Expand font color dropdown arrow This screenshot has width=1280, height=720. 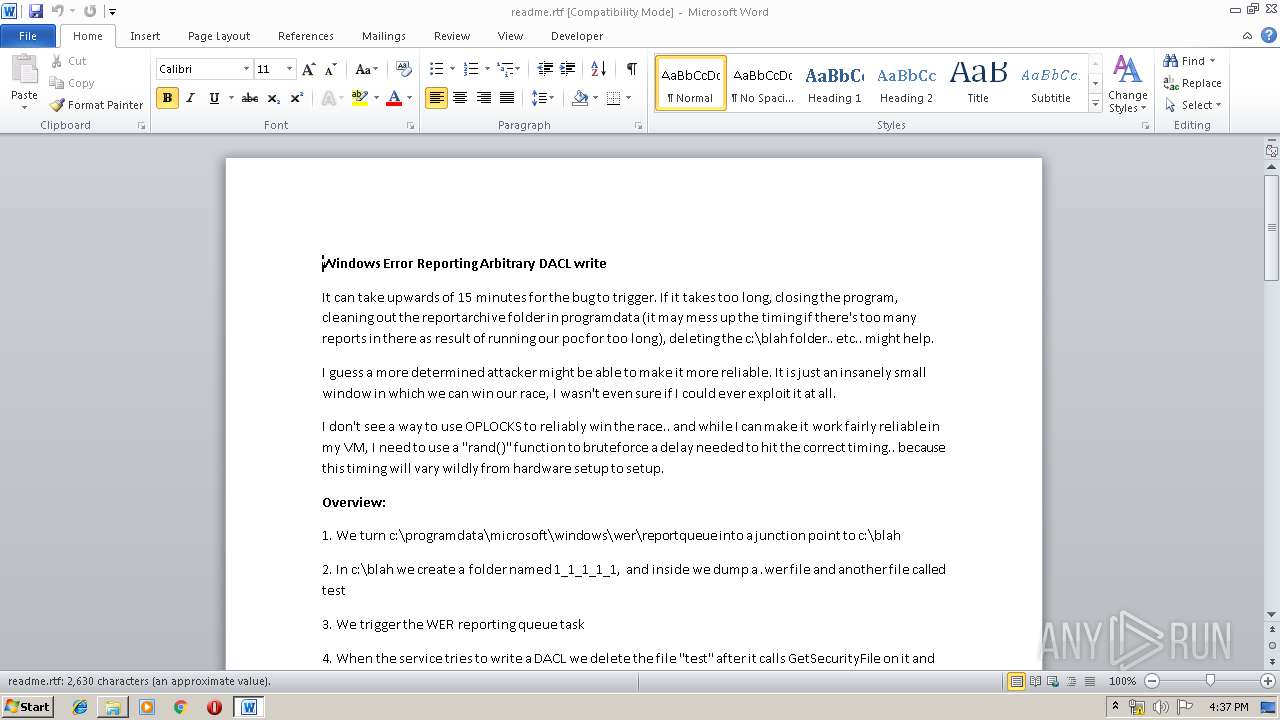pos(410,98)
